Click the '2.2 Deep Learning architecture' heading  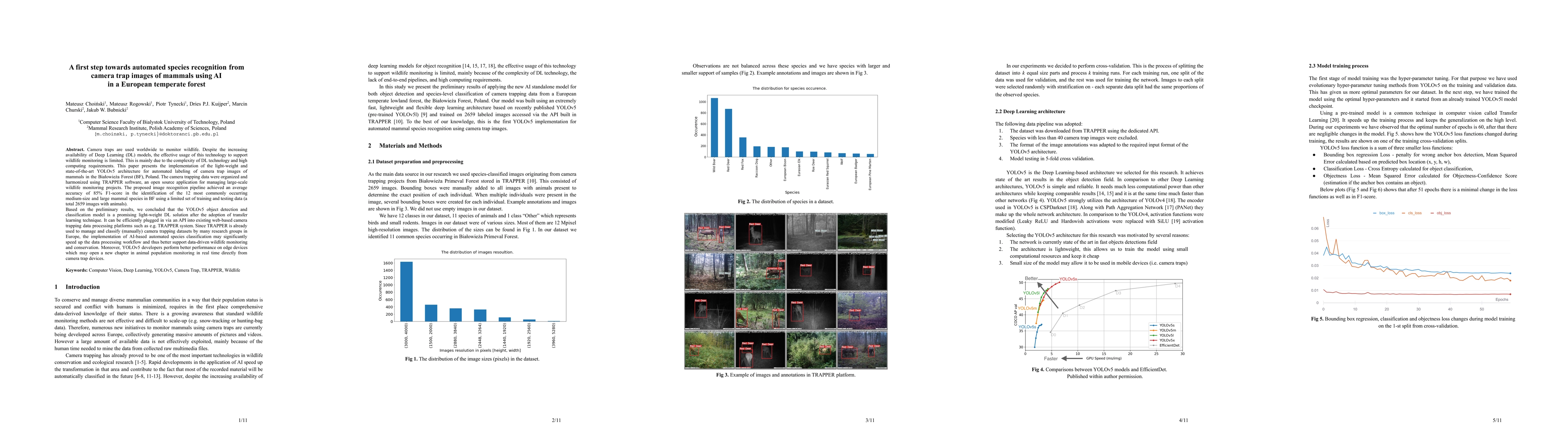[1030, 111]
